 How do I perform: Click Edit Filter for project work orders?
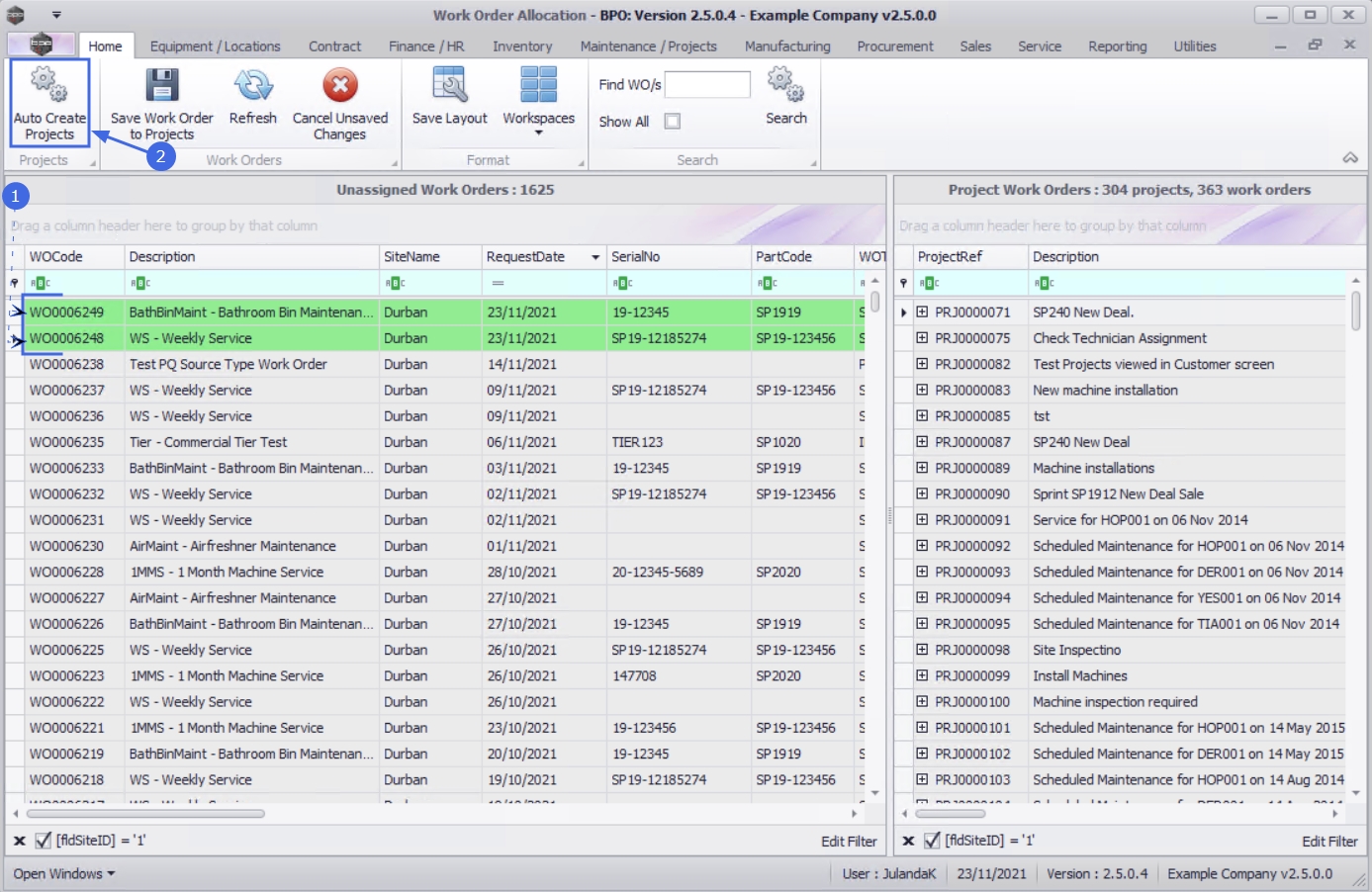1329,842
